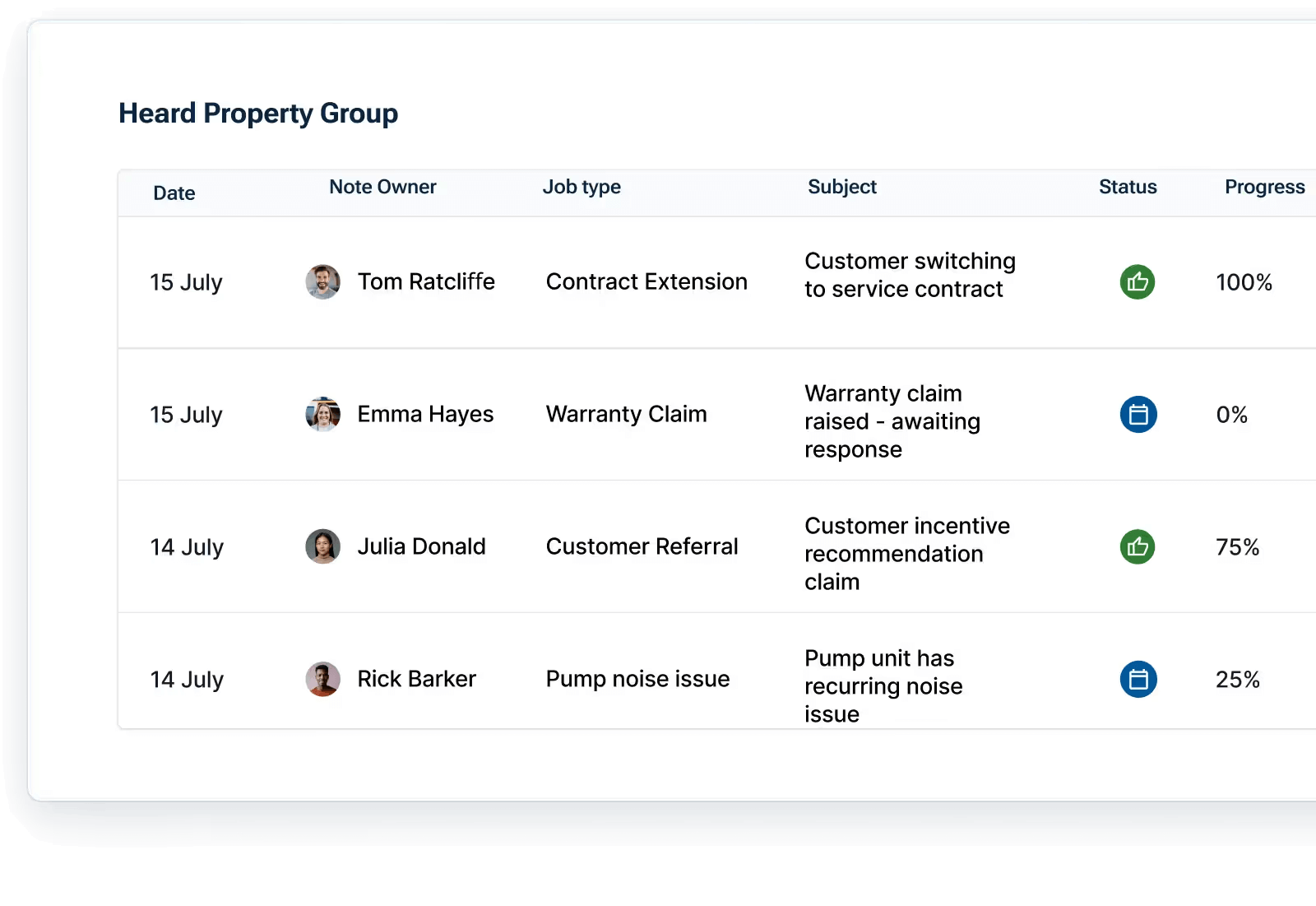
Task: Sort by the Progress column header
Action: [x=1265, y=188]
